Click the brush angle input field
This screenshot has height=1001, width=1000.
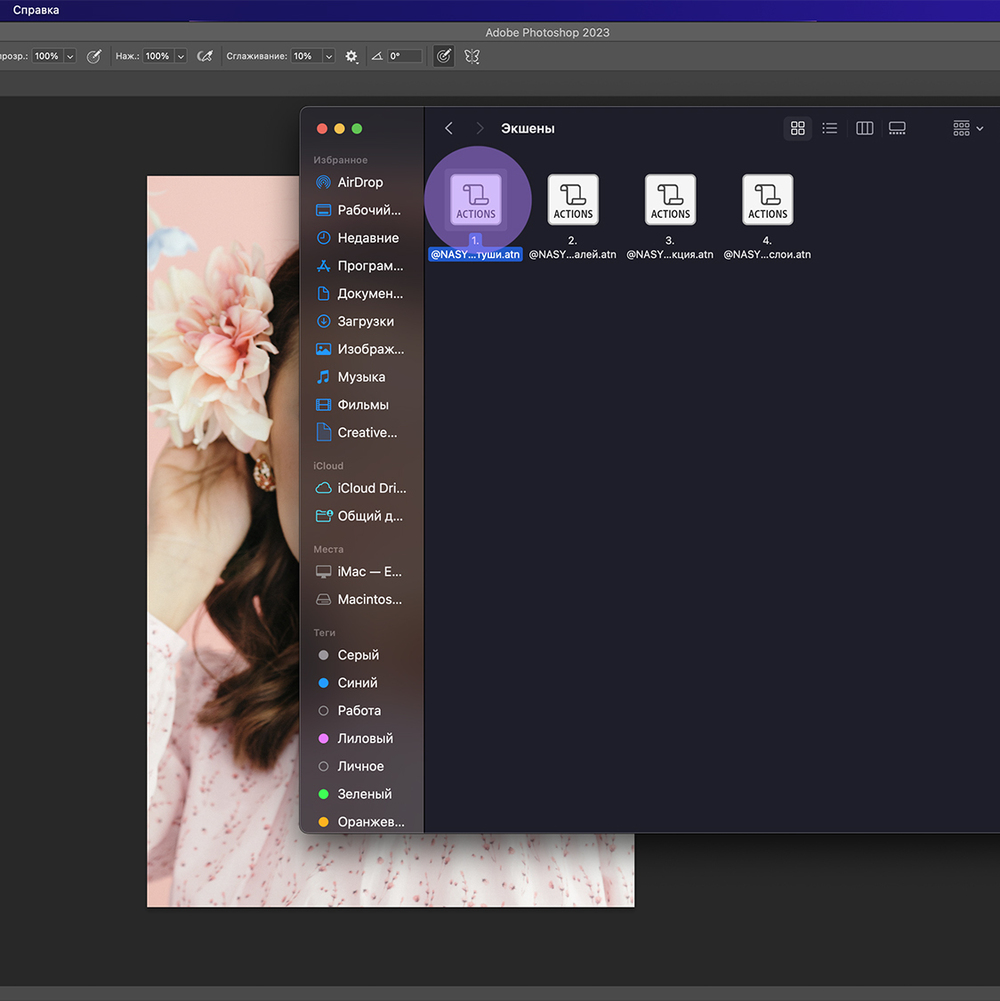click(405, 57)
